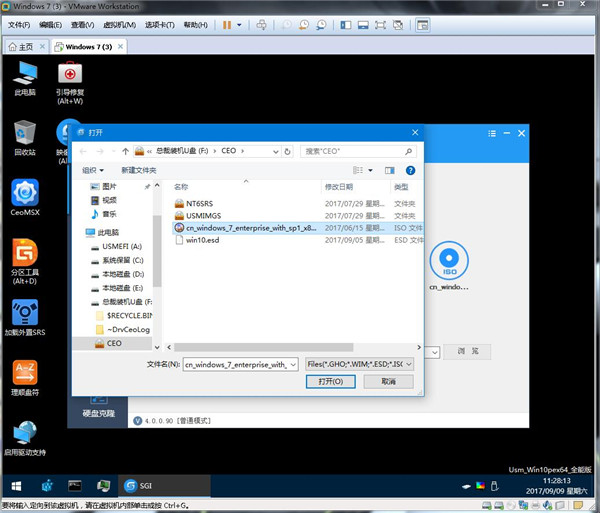This screenshot has width=600, height=513.
Task: Click VMware take snapshot icon
Action: tap(286, 25)
